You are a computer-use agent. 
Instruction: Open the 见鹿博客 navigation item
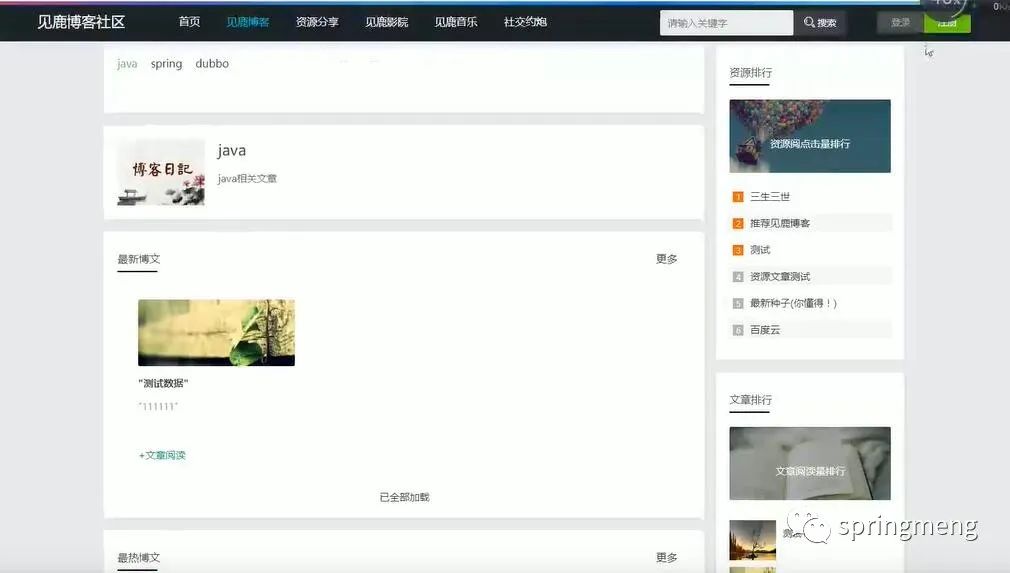point(248,22)
